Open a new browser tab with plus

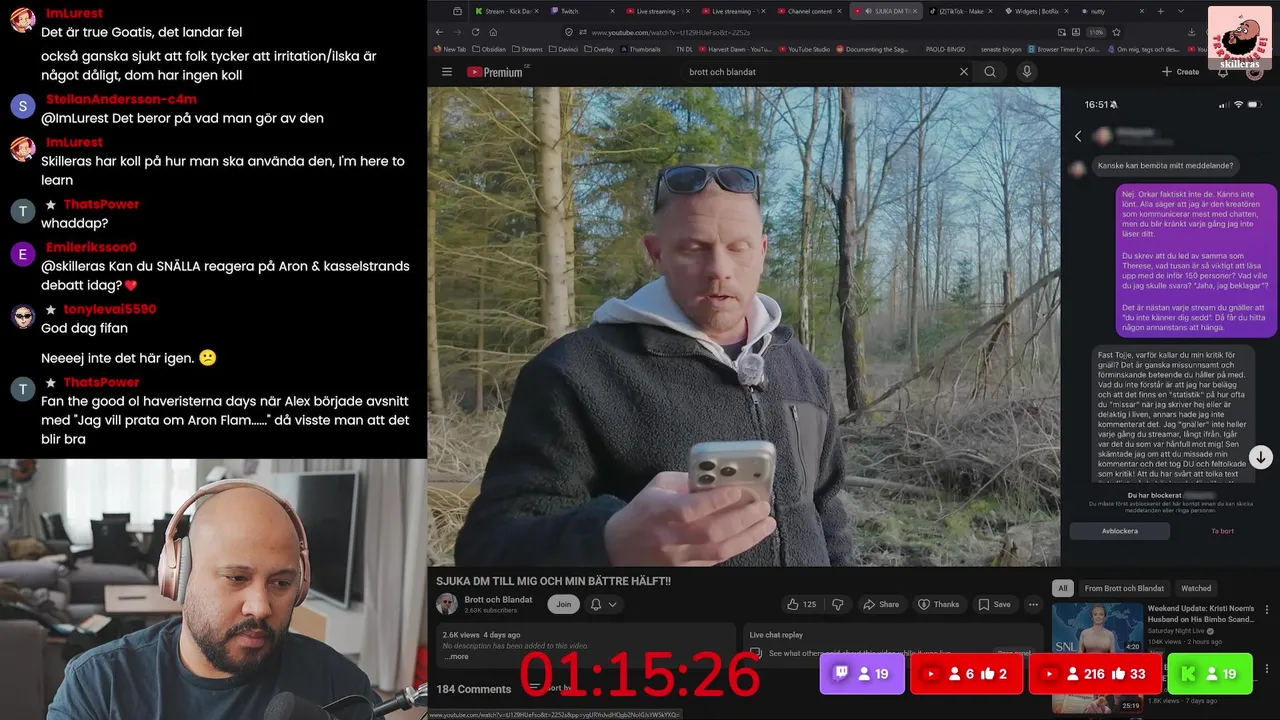1160,11
